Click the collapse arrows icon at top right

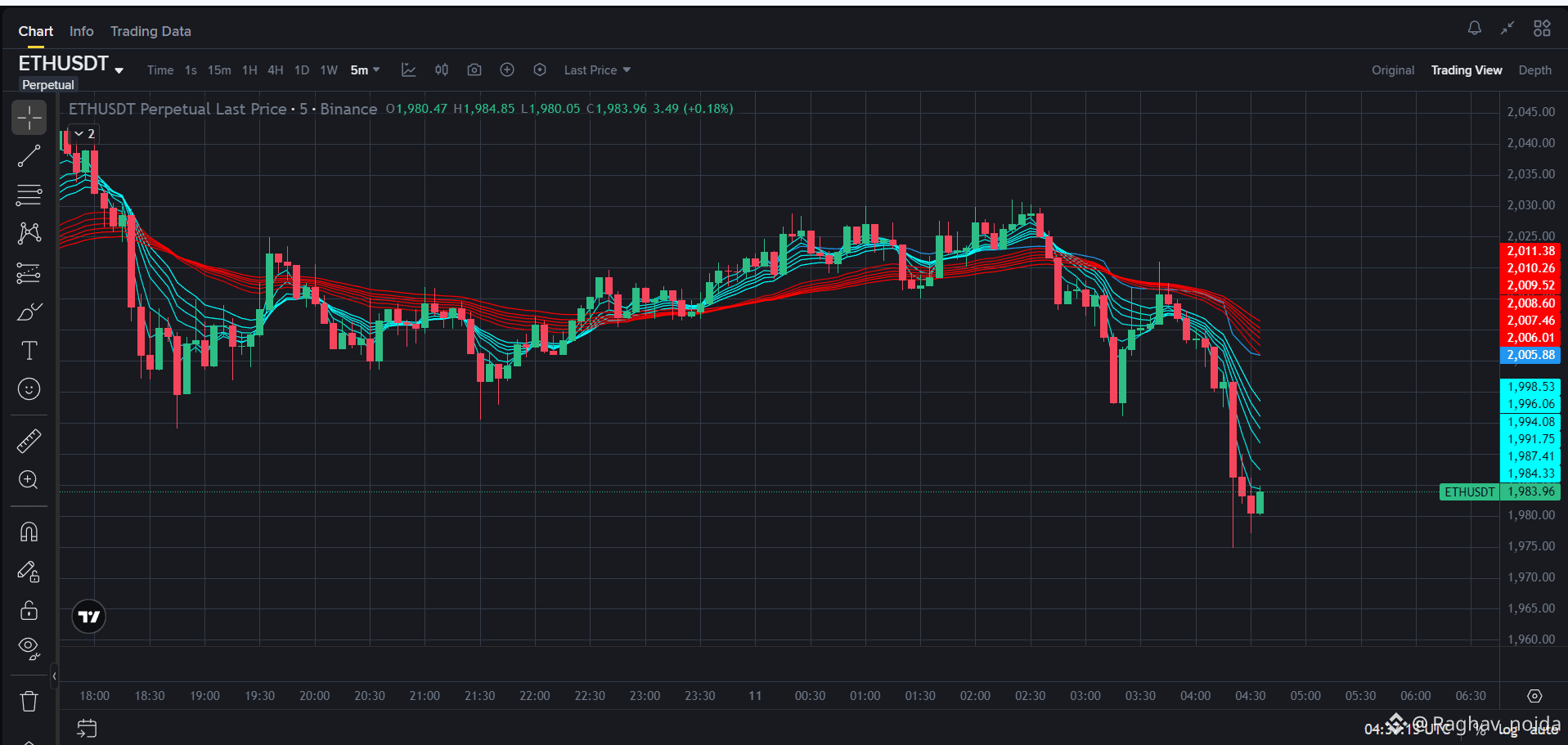[x=1507, y=29]
